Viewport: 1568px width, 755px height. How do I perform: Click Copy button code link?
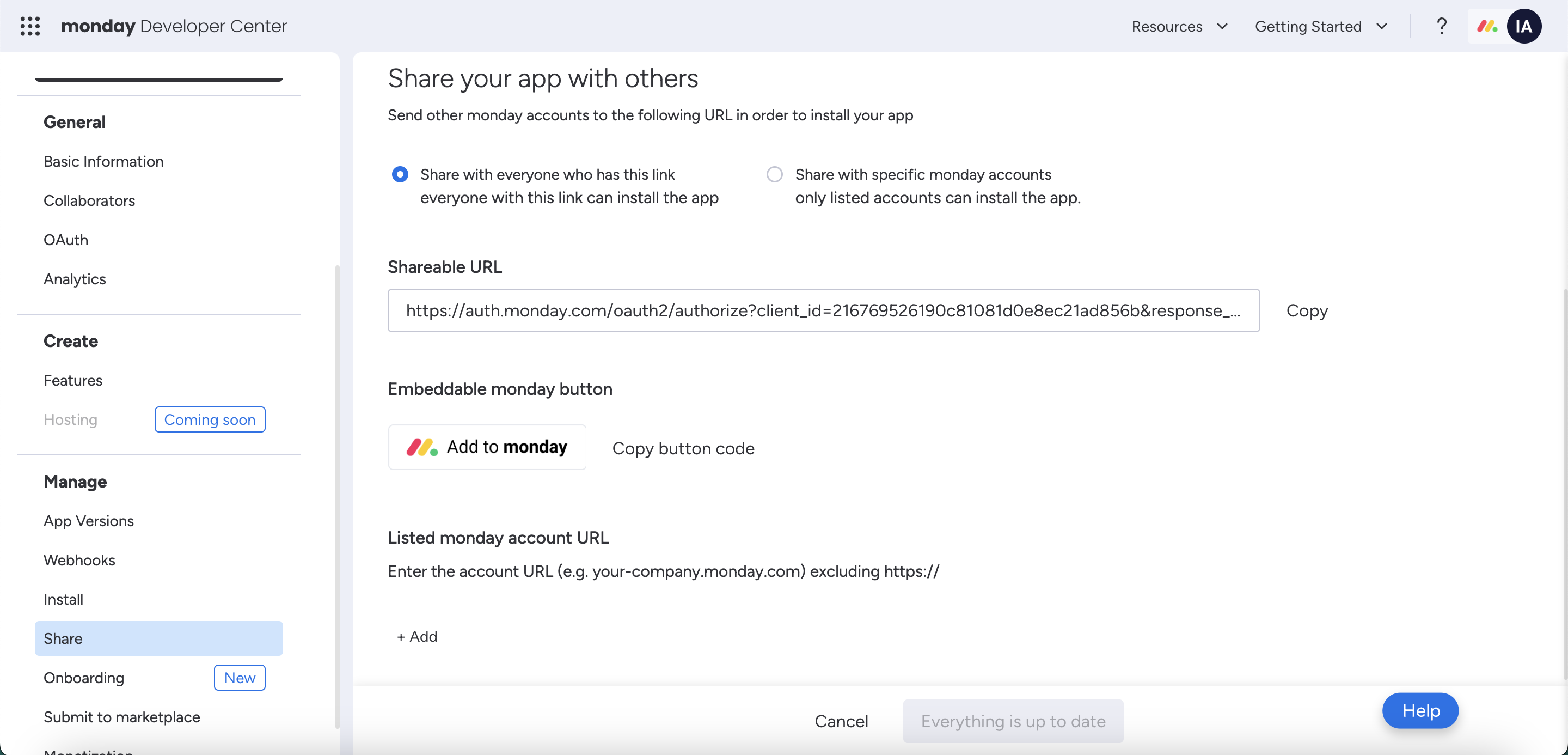coord(683,449)
